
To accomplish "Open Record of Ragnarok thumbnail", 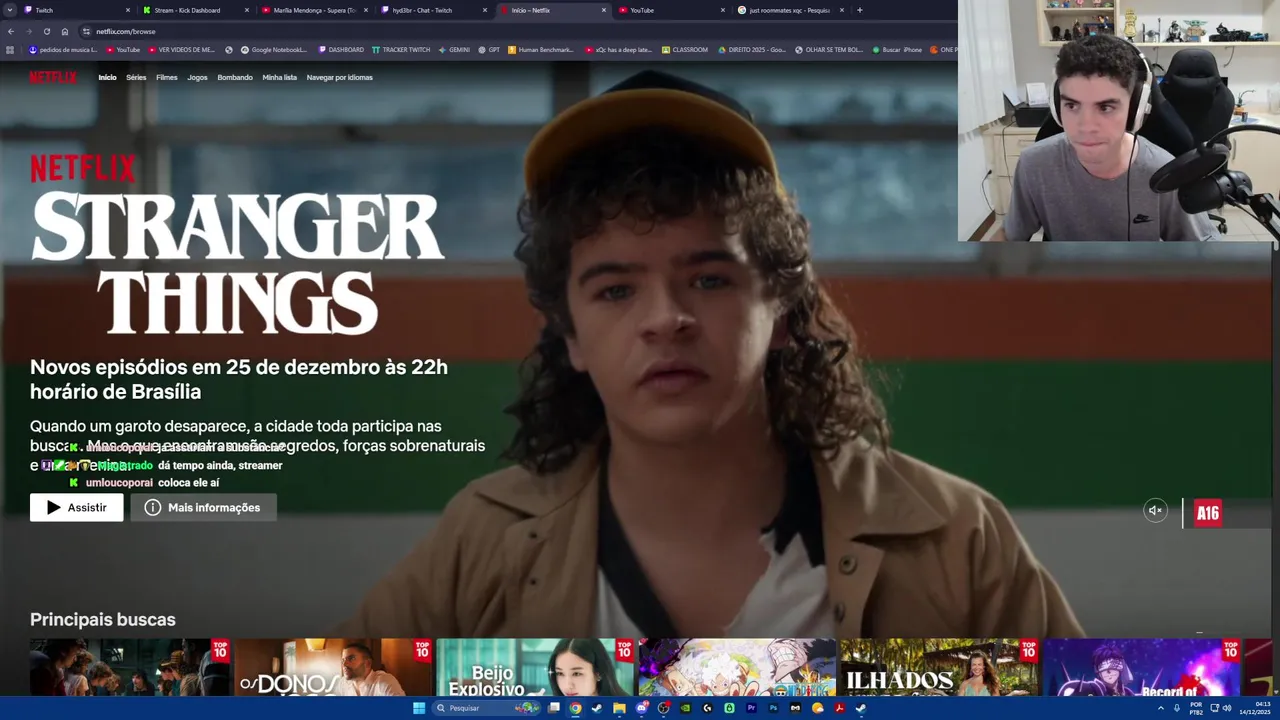I will click(x=1141, y=667).
